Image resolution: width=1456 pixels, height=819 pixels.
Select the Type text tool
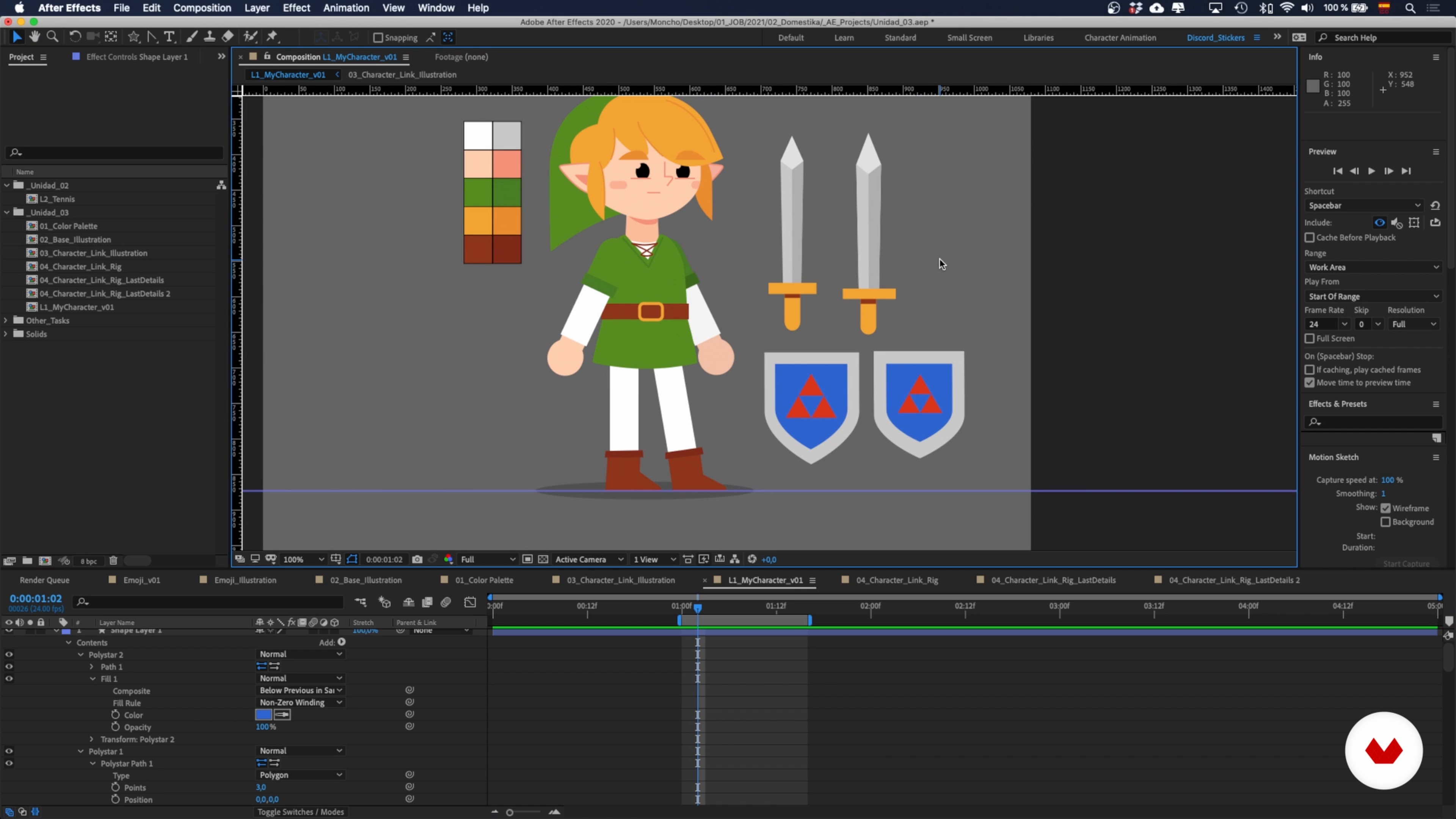(x=169, y=37)
